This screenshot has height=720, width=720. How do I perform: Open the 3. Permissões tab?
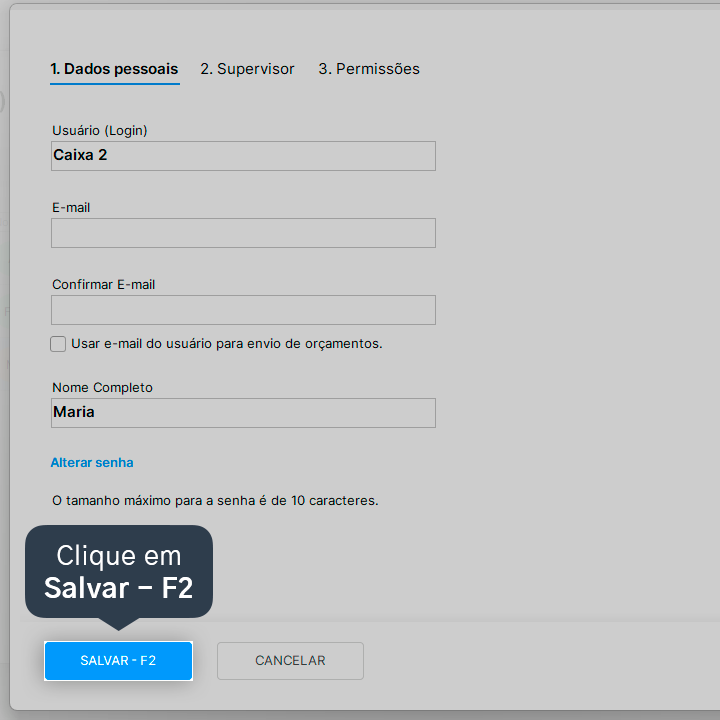(369, 69)
